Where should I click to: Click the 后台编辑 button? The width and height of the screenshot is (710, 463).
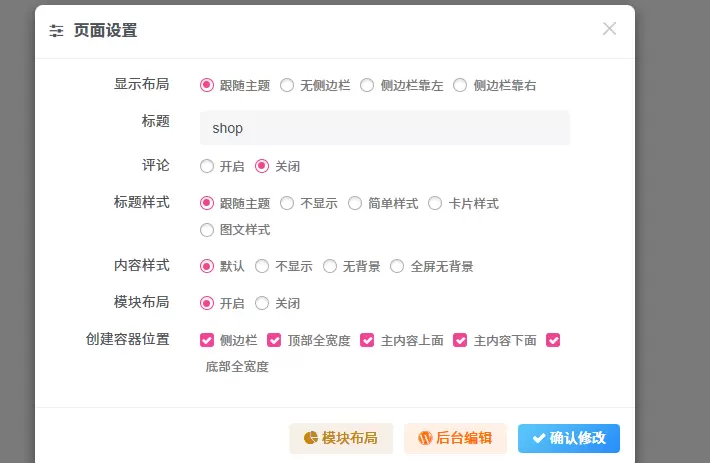tap(455, 438)
